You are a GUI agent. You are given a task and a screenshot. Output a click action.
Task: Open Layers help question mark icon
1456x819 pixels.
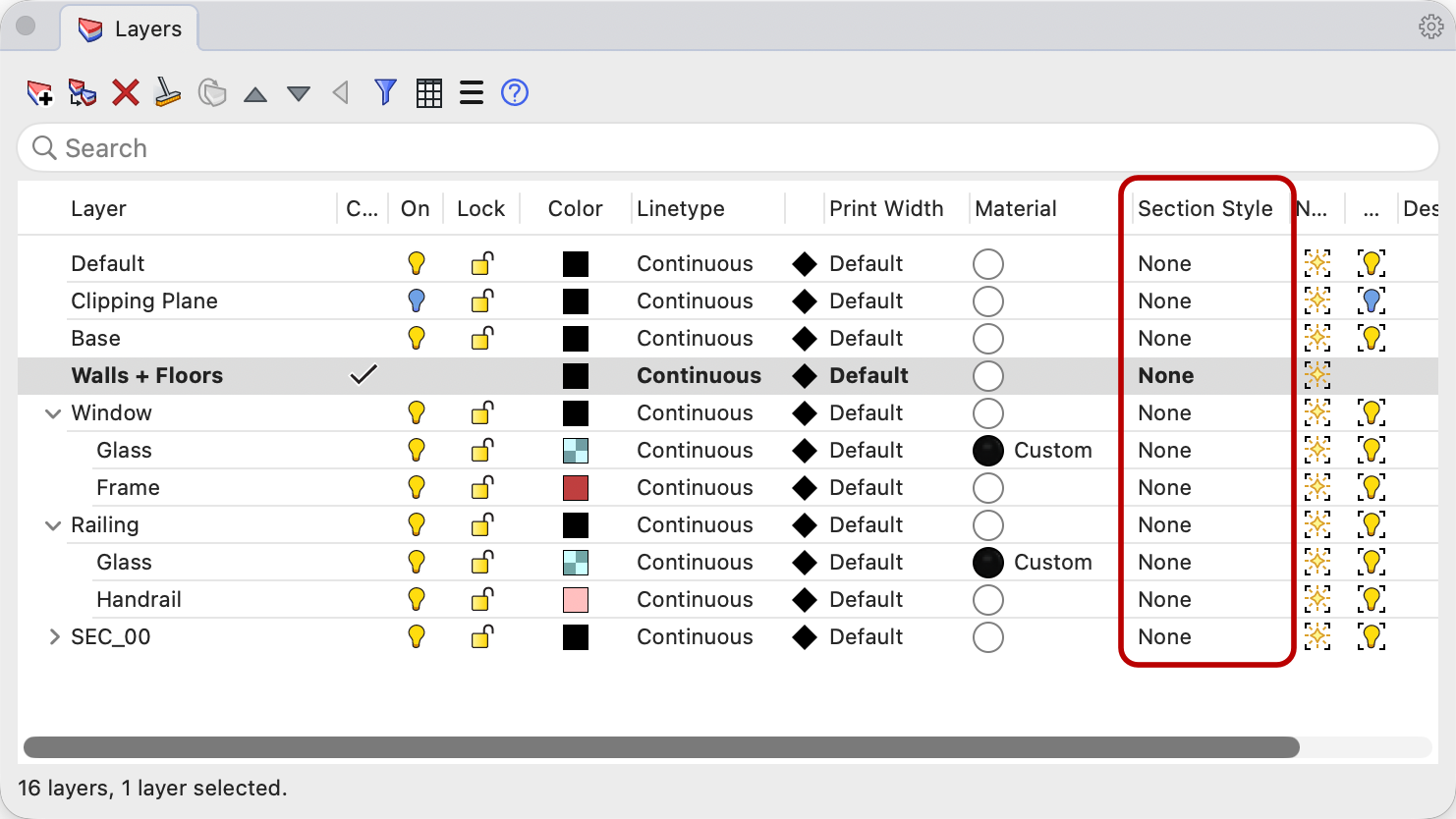tap(515, 93)
